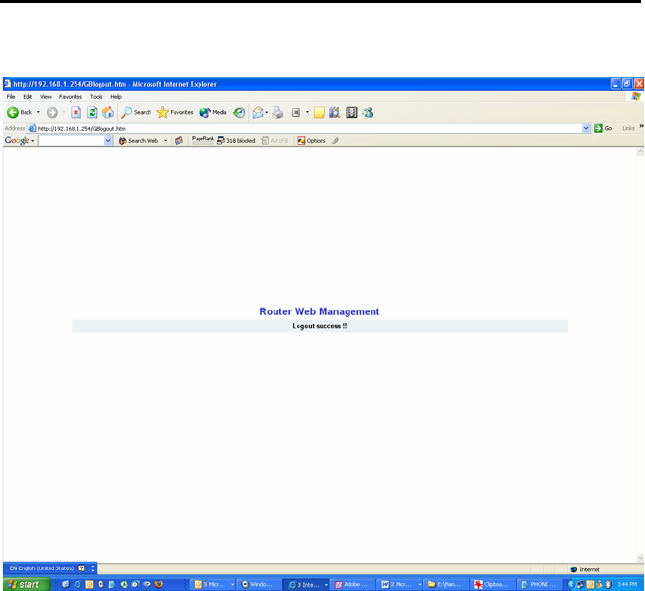Click the greyed Forward arrow button

[x=52, y=112]
